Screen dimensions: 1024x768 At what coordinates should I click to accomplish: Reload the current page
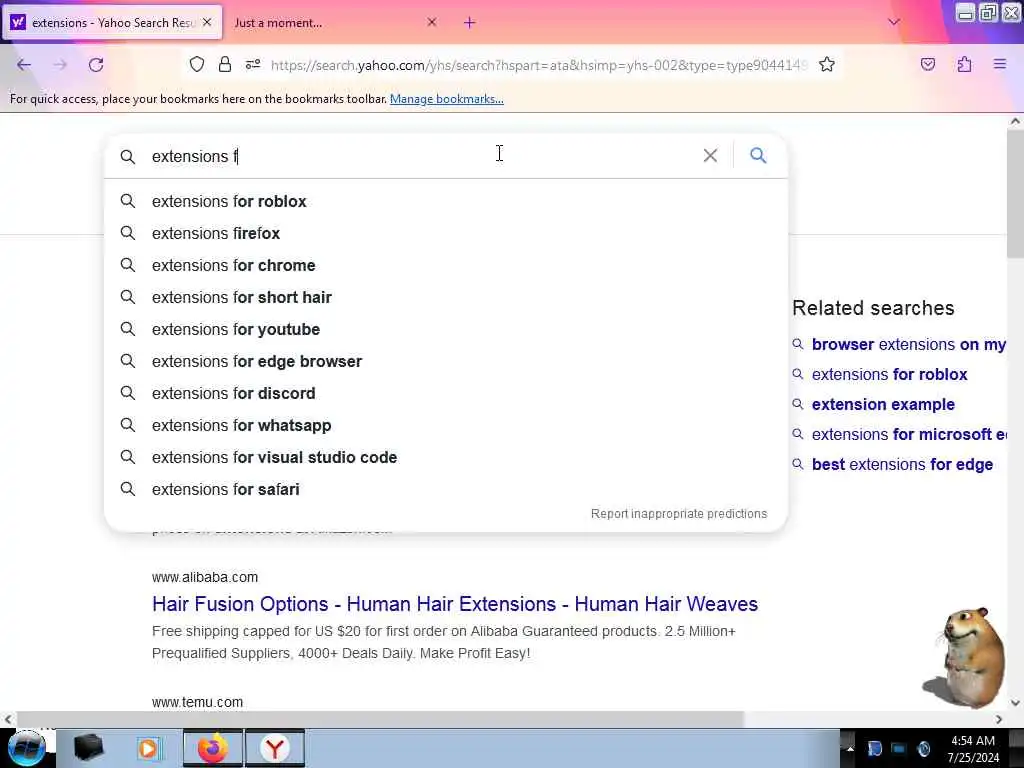(96, 65)
